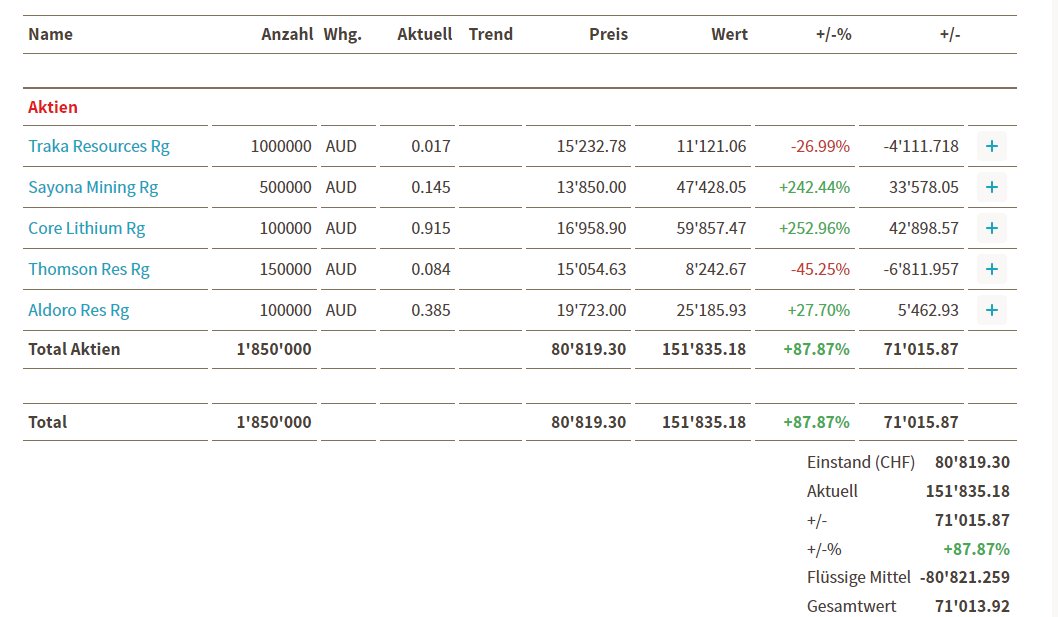Sort by Aktuell column header
1058x617 pixels.
[425, 34]
